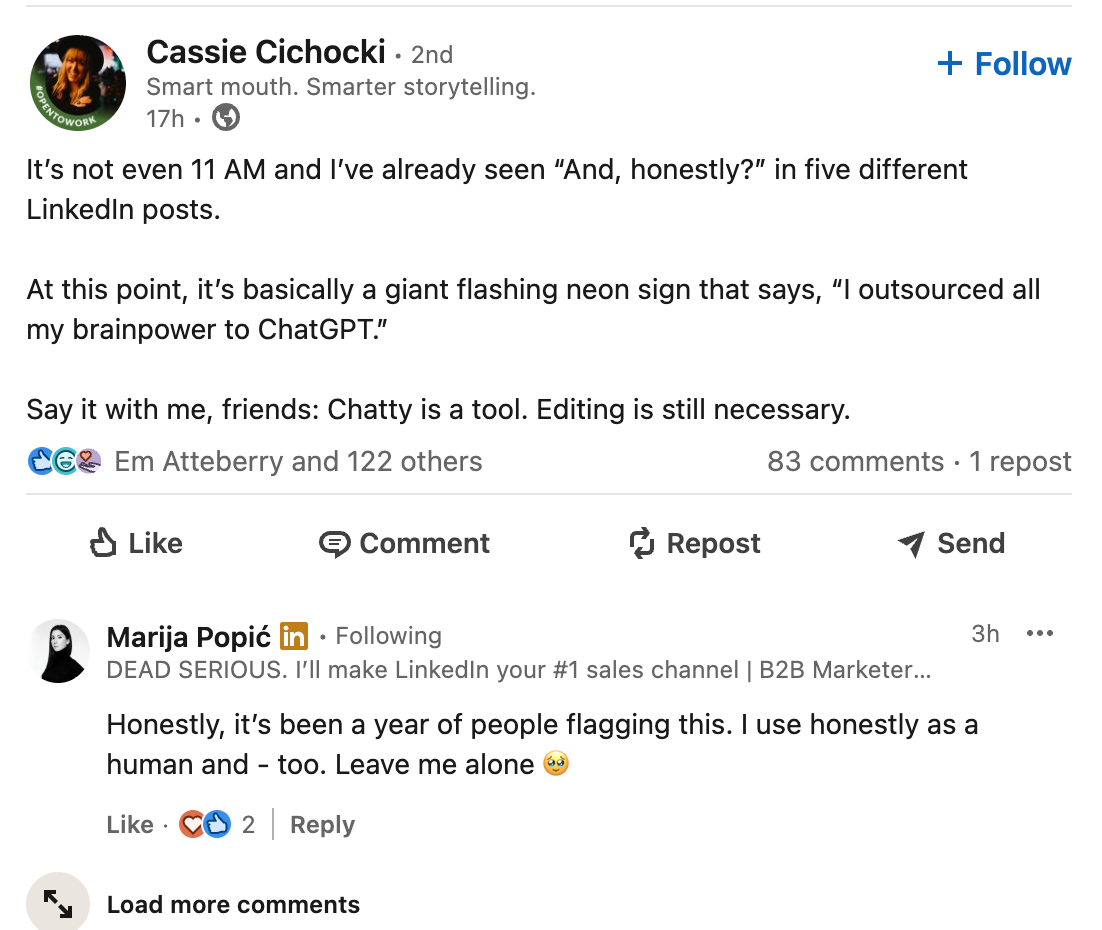Screen dimensions: 1102x930
Task: Like Marija Popić's comment
Action: [129, 824]
